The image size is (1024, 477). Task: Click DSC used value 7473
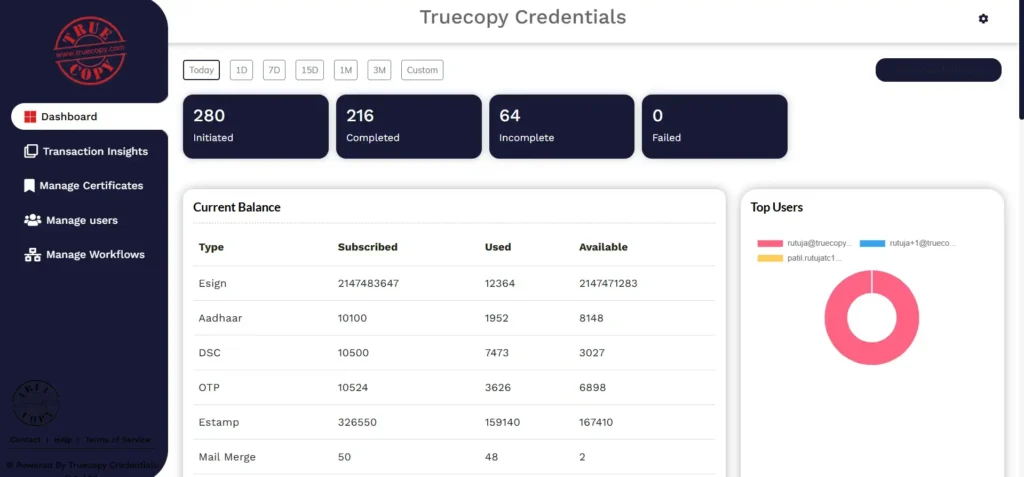click(x=496, y=353)
